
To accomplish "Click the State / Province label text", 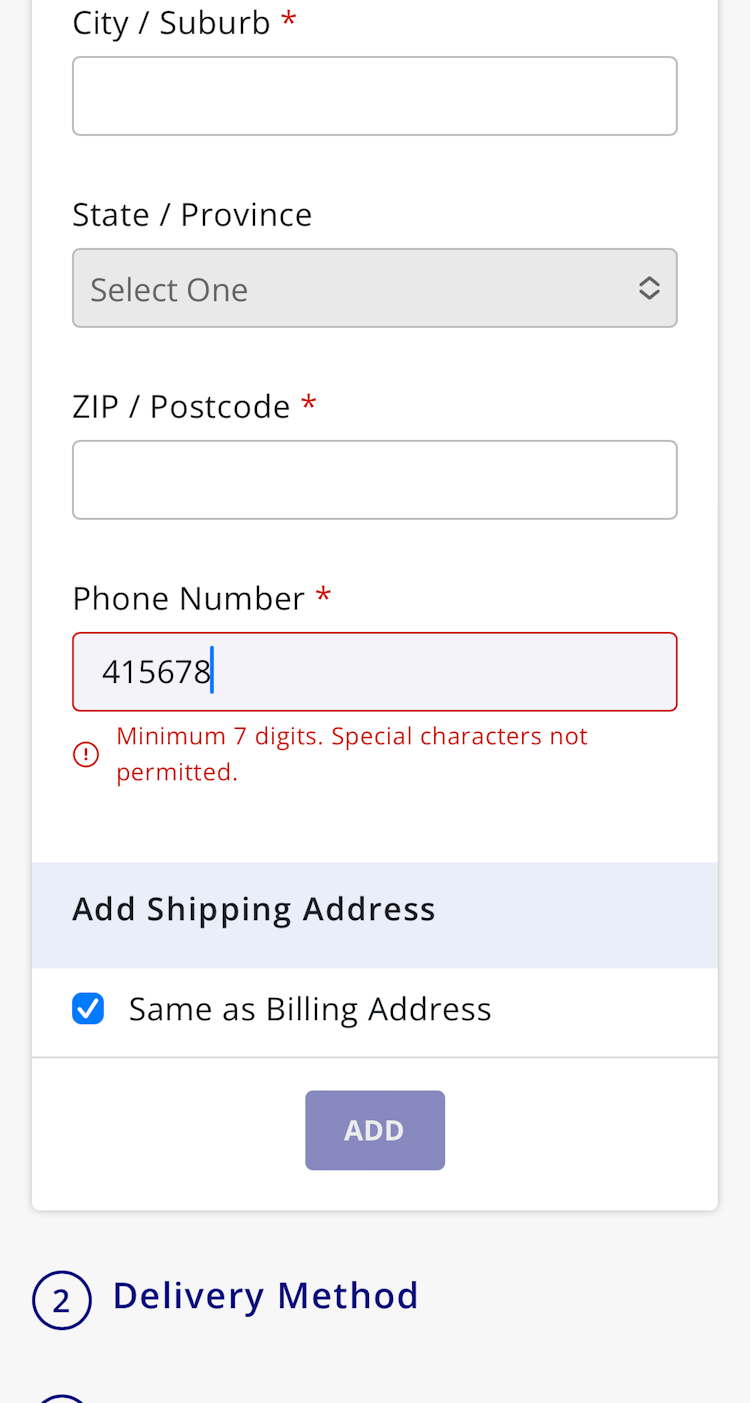I will [x=192, y=215].
